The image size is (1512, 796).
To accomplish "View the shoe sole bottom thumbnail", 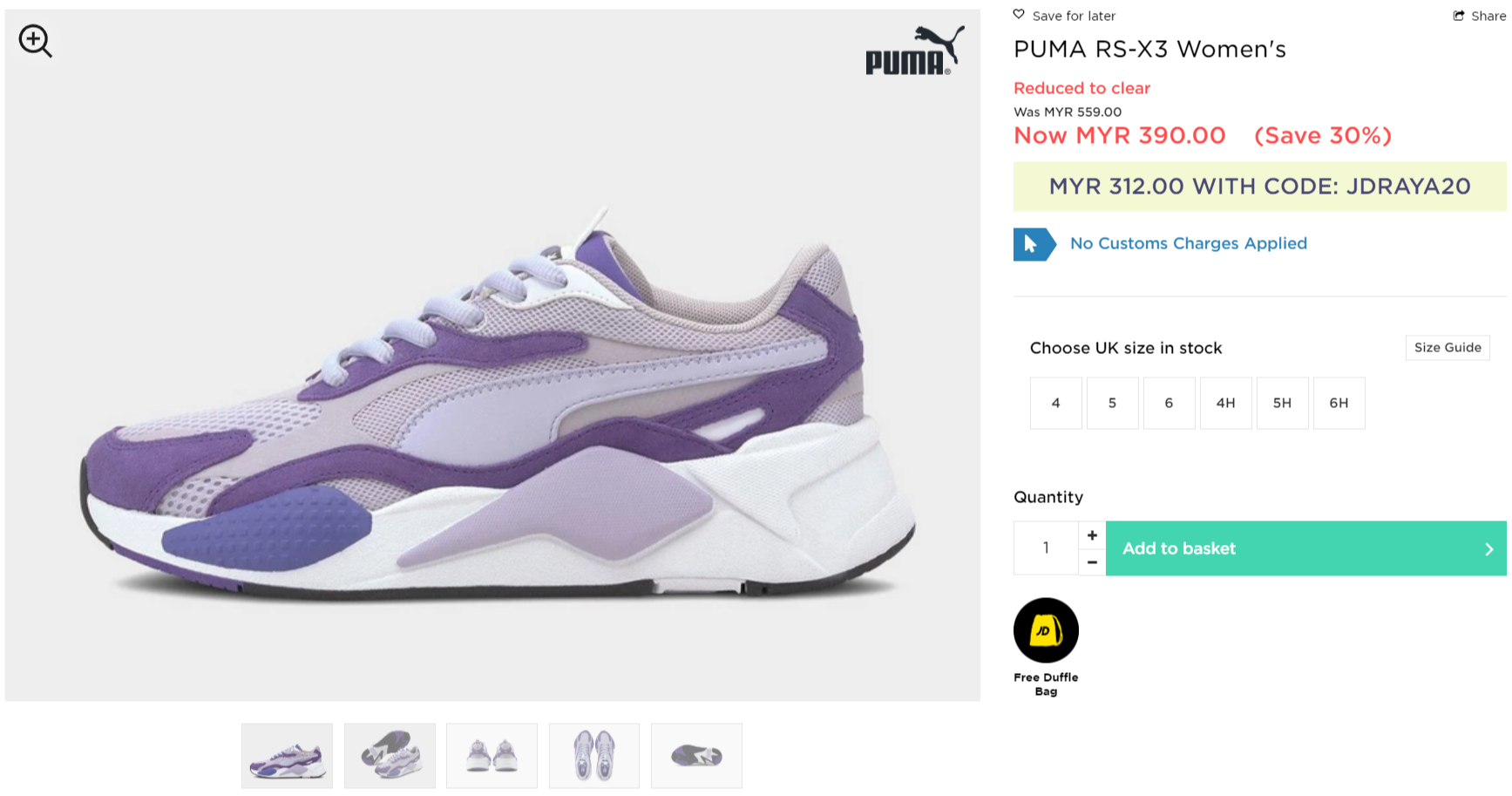I will click(x=696, y=756).
